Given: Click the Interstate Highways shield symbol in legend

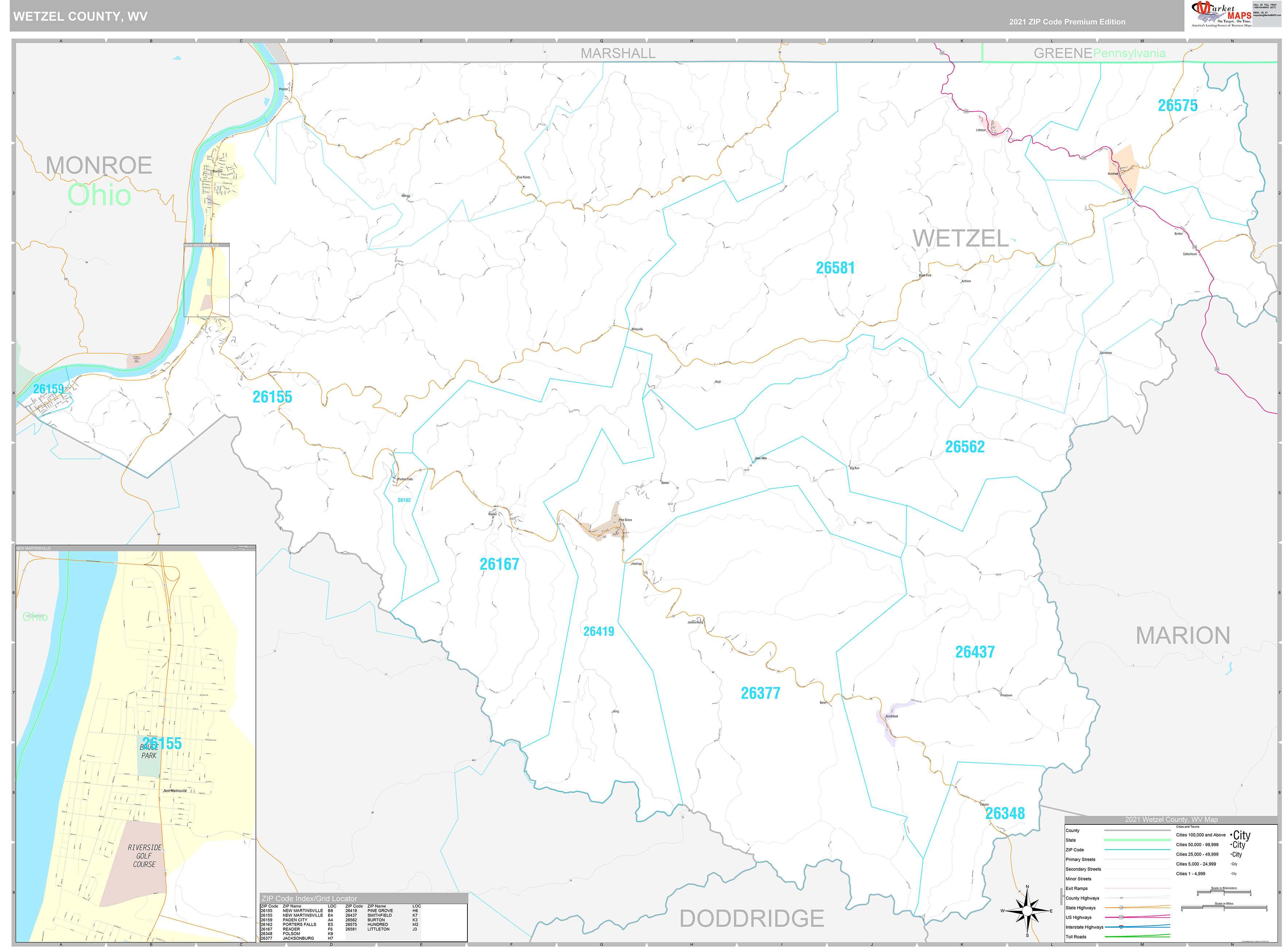Looking at the screenshot, I should coord(1121,927).
